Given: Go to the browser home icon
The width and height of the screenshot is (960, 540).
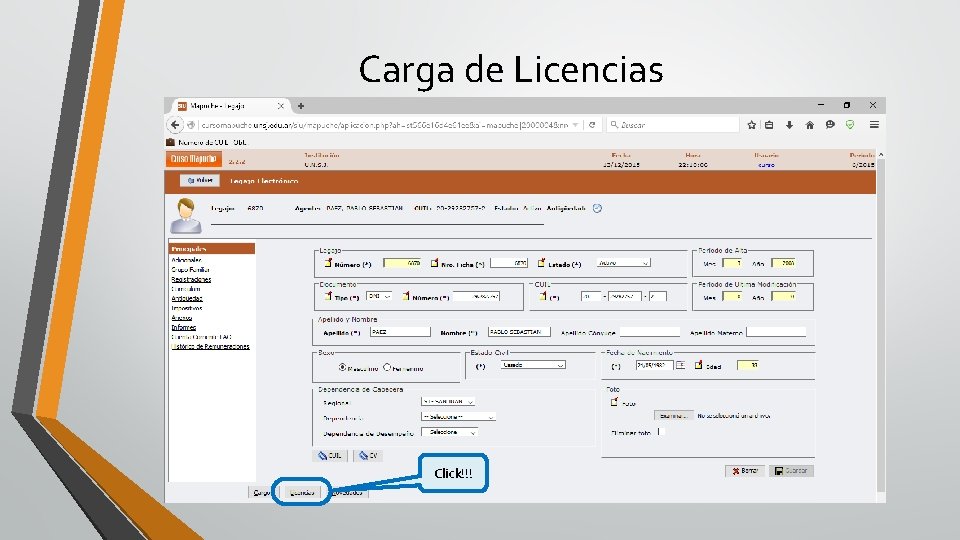Looking at the screenshot, I should pyautogui.click(x=809, y=125).
